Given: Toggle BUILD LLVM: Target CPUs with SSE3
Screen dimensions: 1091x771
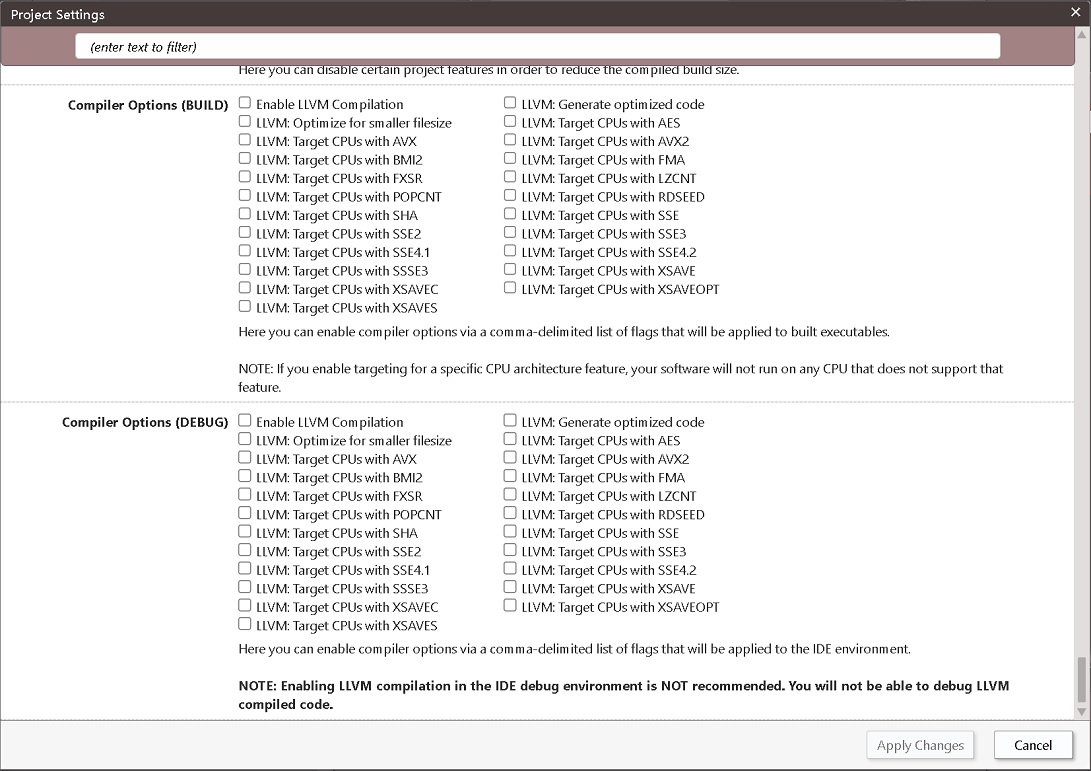Looking at the screenshot, I should (510, 232).
